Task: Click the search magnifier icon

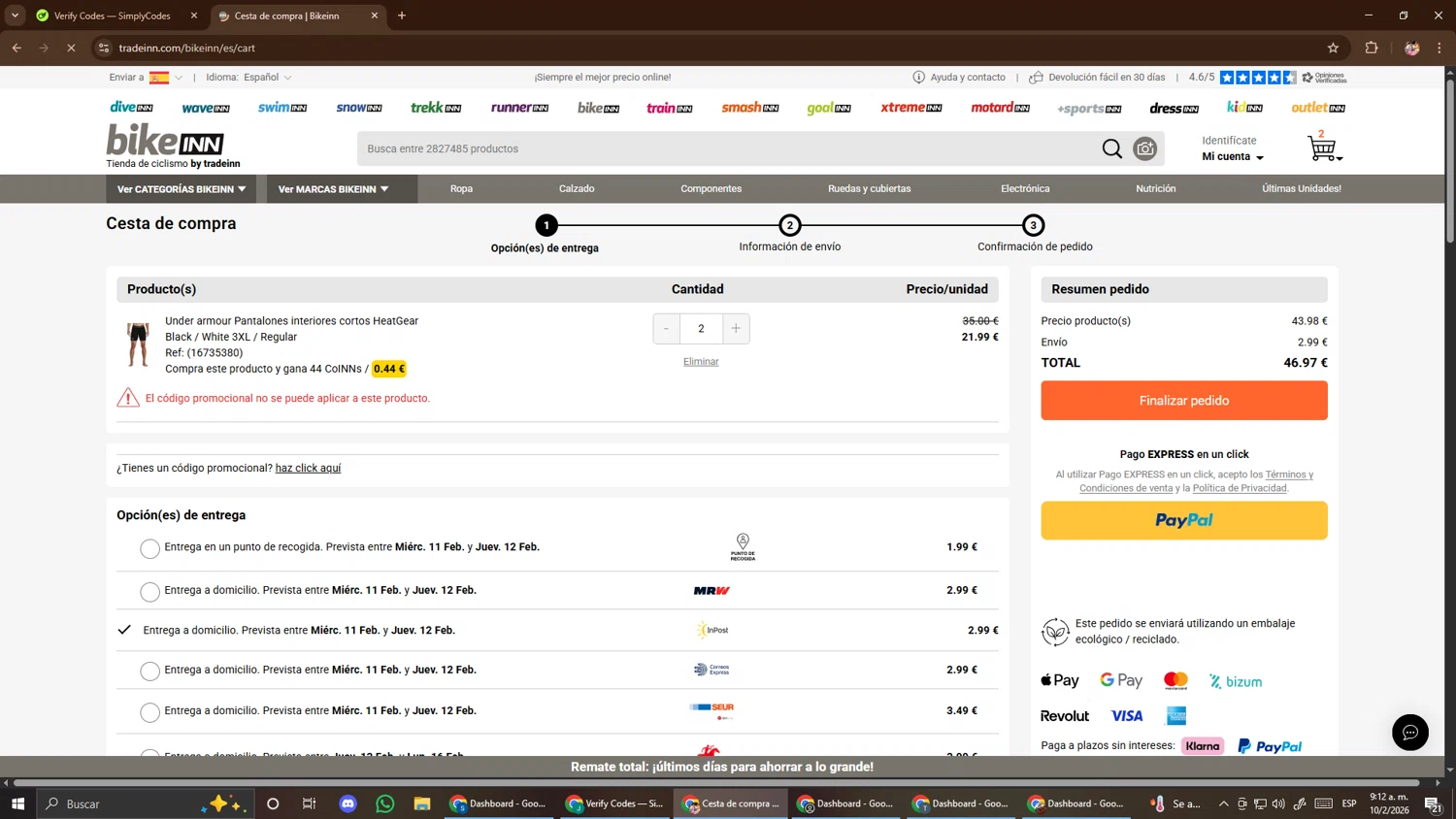Action: pyautogui.click(x=1111, y=148)
